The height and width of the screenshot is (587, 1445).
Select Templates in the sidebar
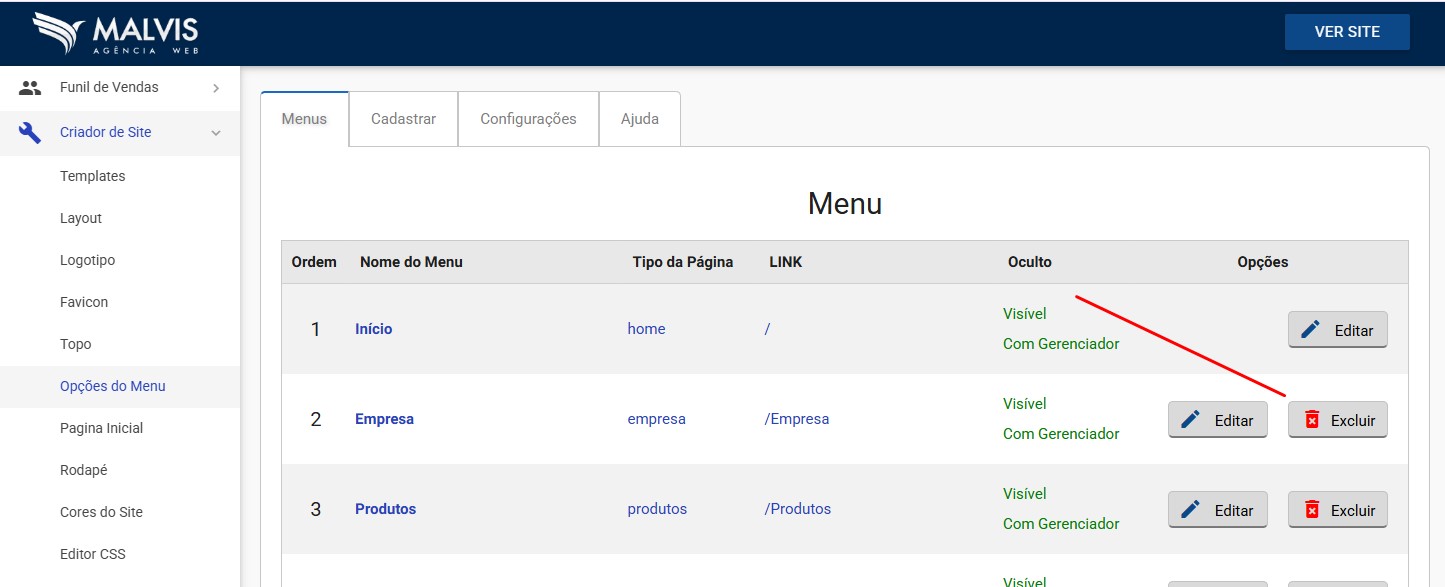(x=93, y=176)
